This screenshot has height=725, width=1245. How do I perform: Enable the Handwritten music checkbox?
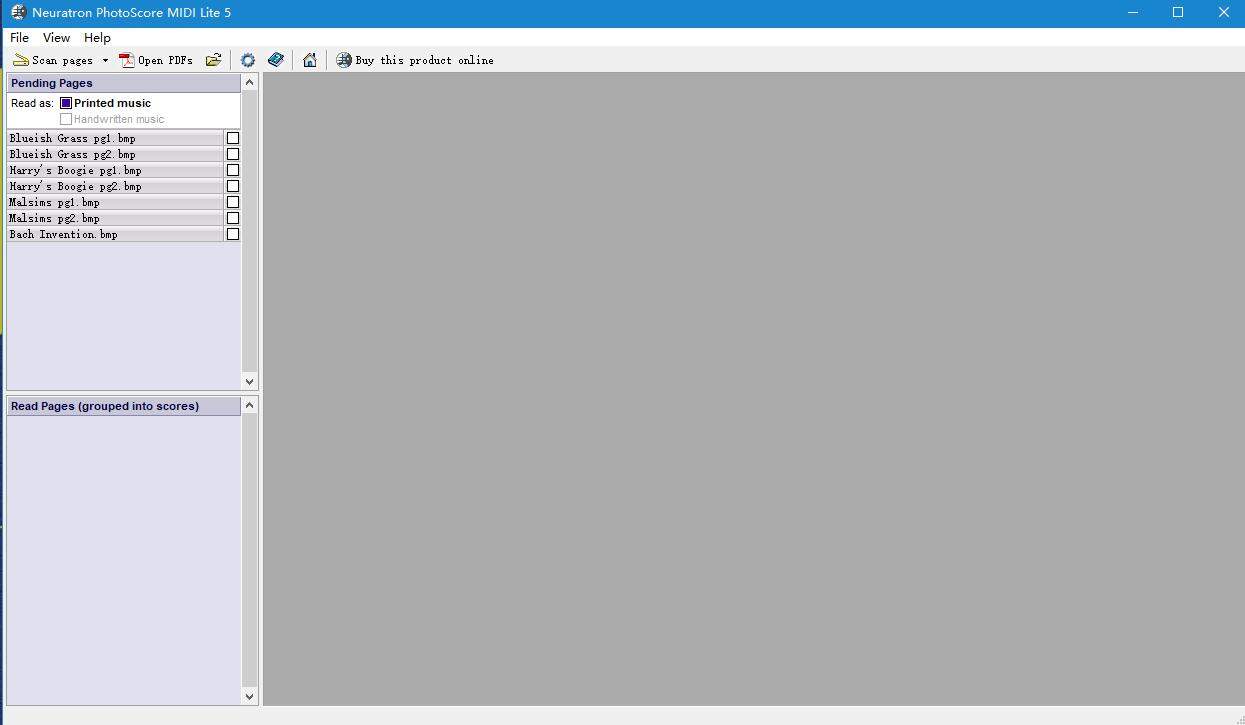pyautogui.click(x=66, y=118)
